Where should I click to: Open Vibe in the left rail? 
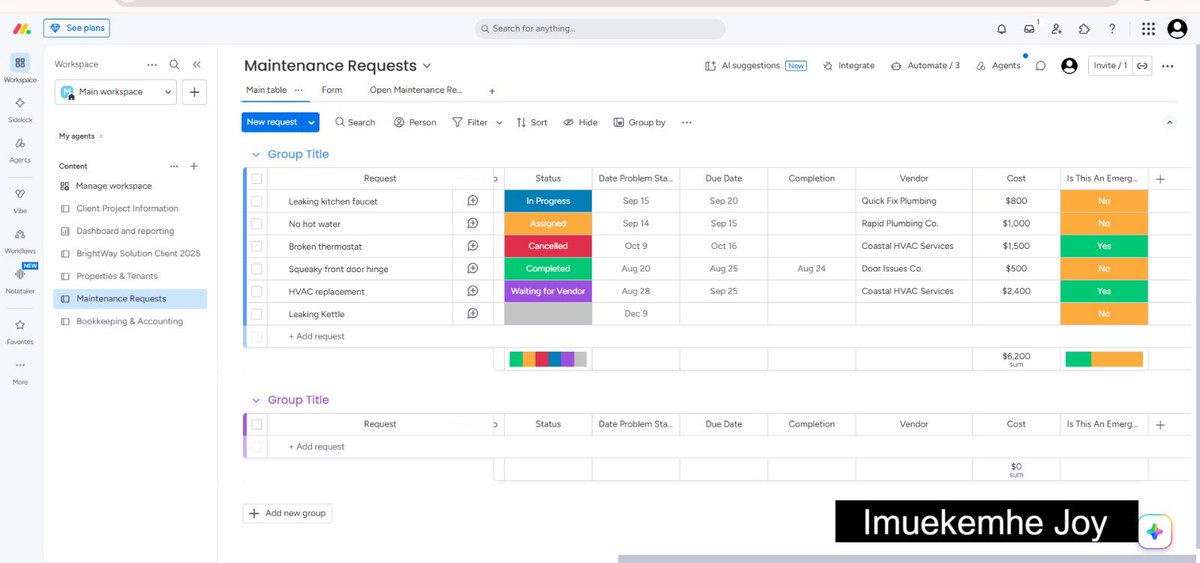pos(20,199)
